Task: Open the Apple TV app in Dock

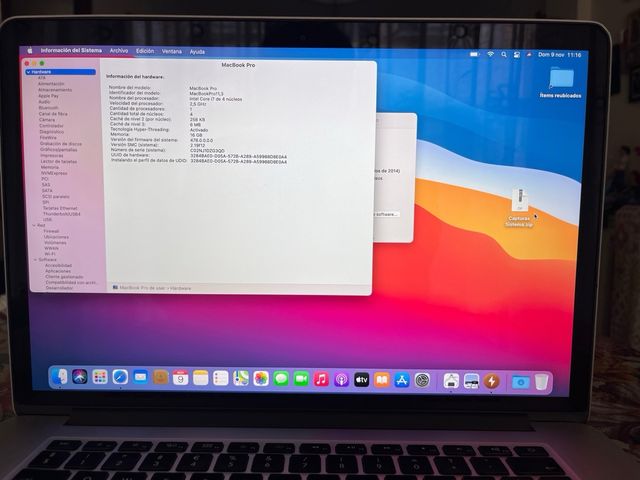Action: click(x=361, y=380)
